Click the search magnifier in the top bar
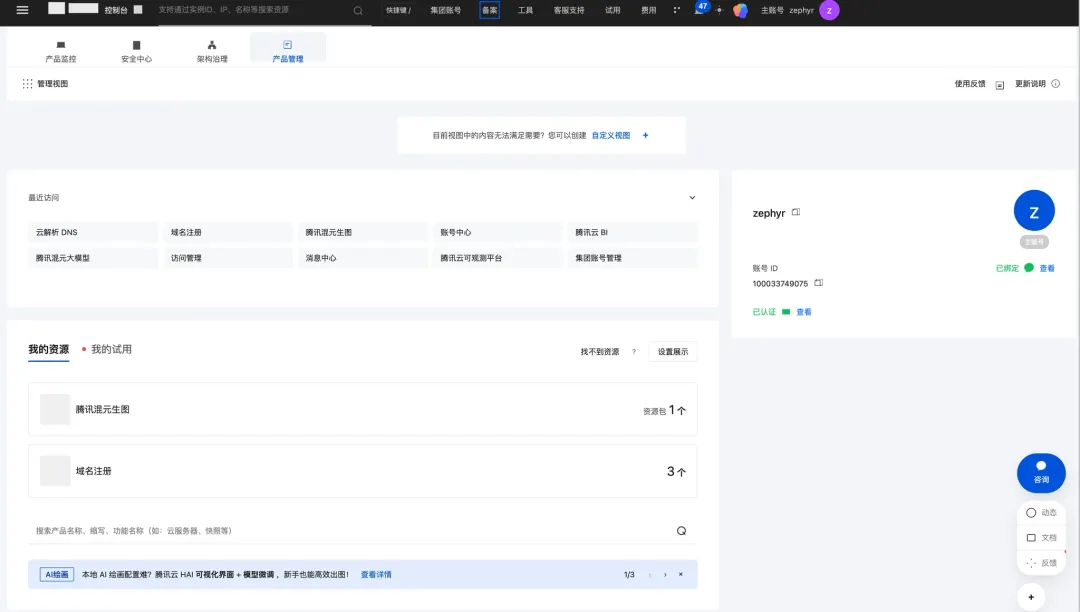Viewport: 1080px width, 612px height. click(358, 10)
